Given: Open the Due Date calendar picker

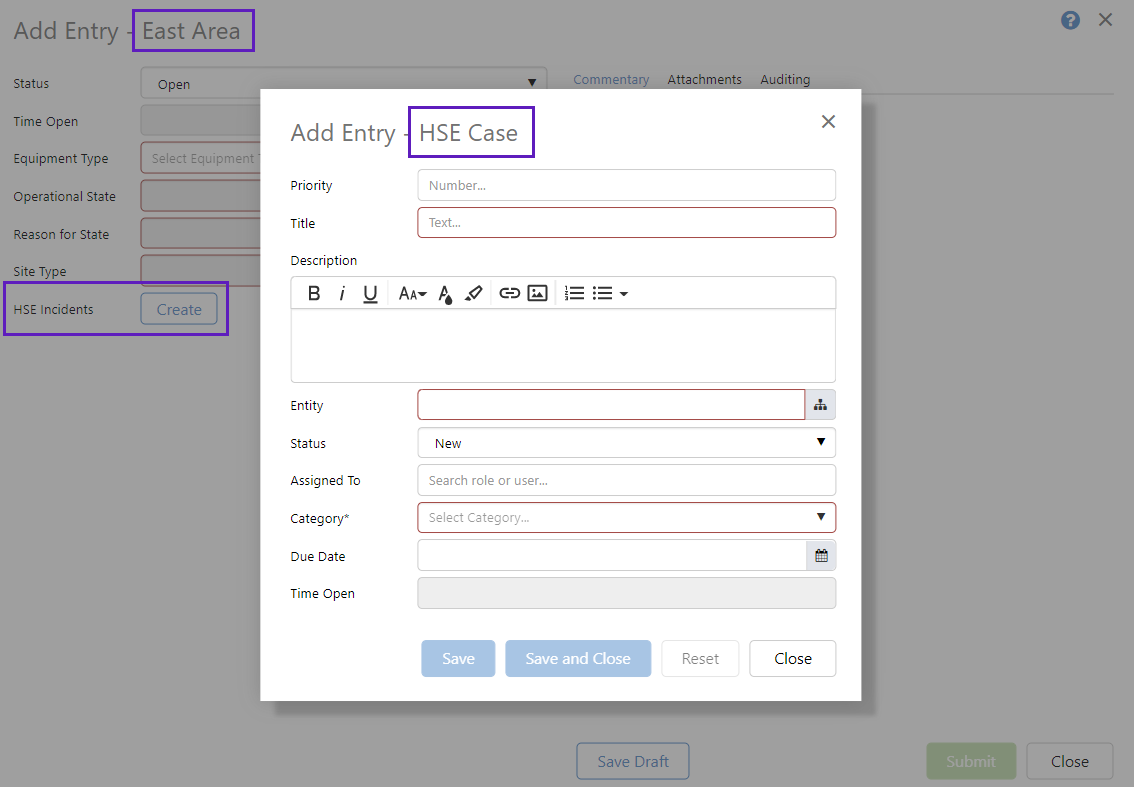Looking at the screenshot, I should (822, 556).
